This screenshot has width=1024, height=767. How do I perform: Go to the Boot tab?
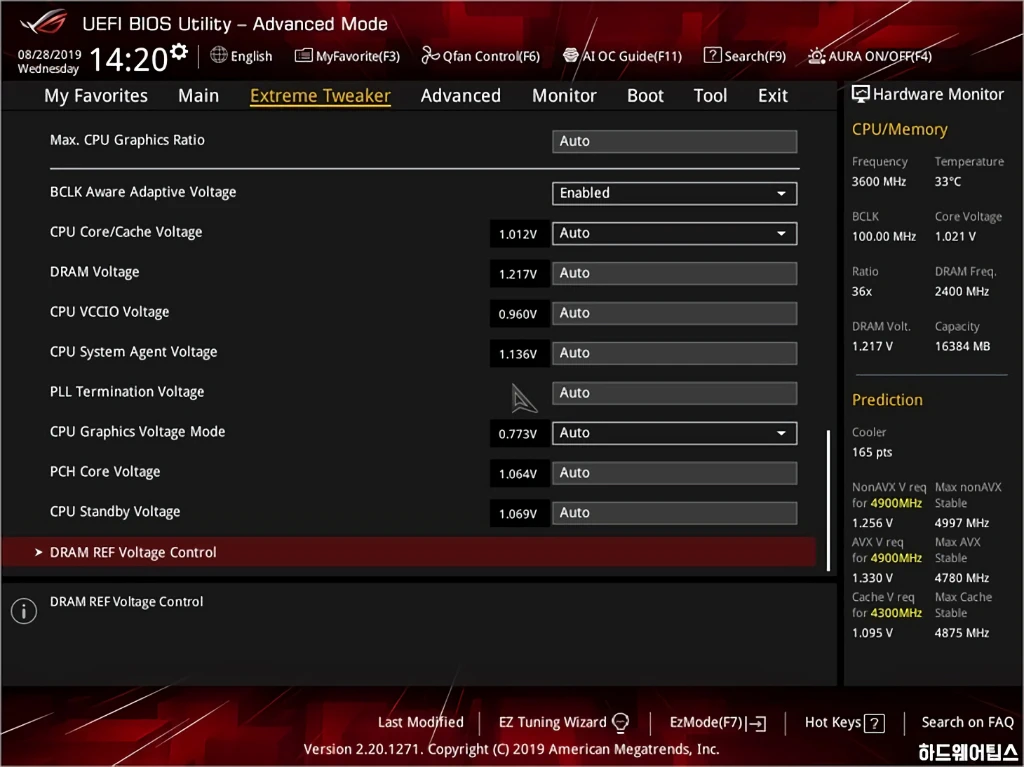645,96
